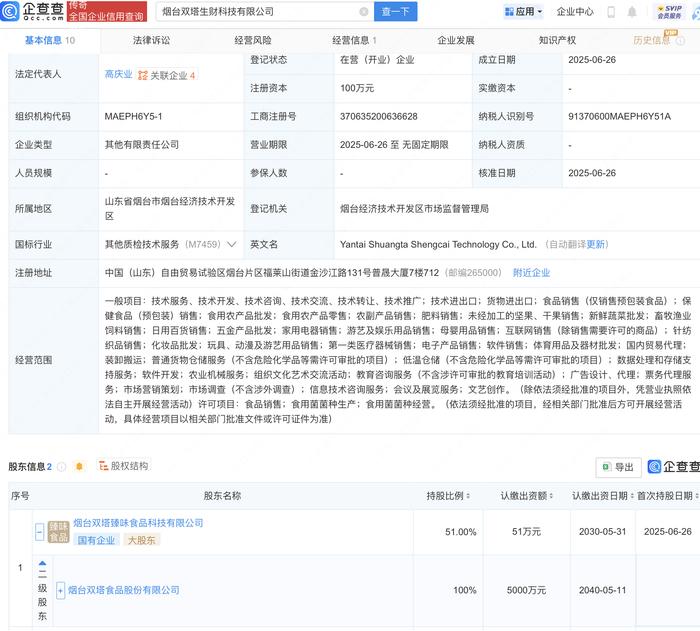Click 2040-05-11 date cell
Viewport: 700px width, 631px height.
[602, 590]
